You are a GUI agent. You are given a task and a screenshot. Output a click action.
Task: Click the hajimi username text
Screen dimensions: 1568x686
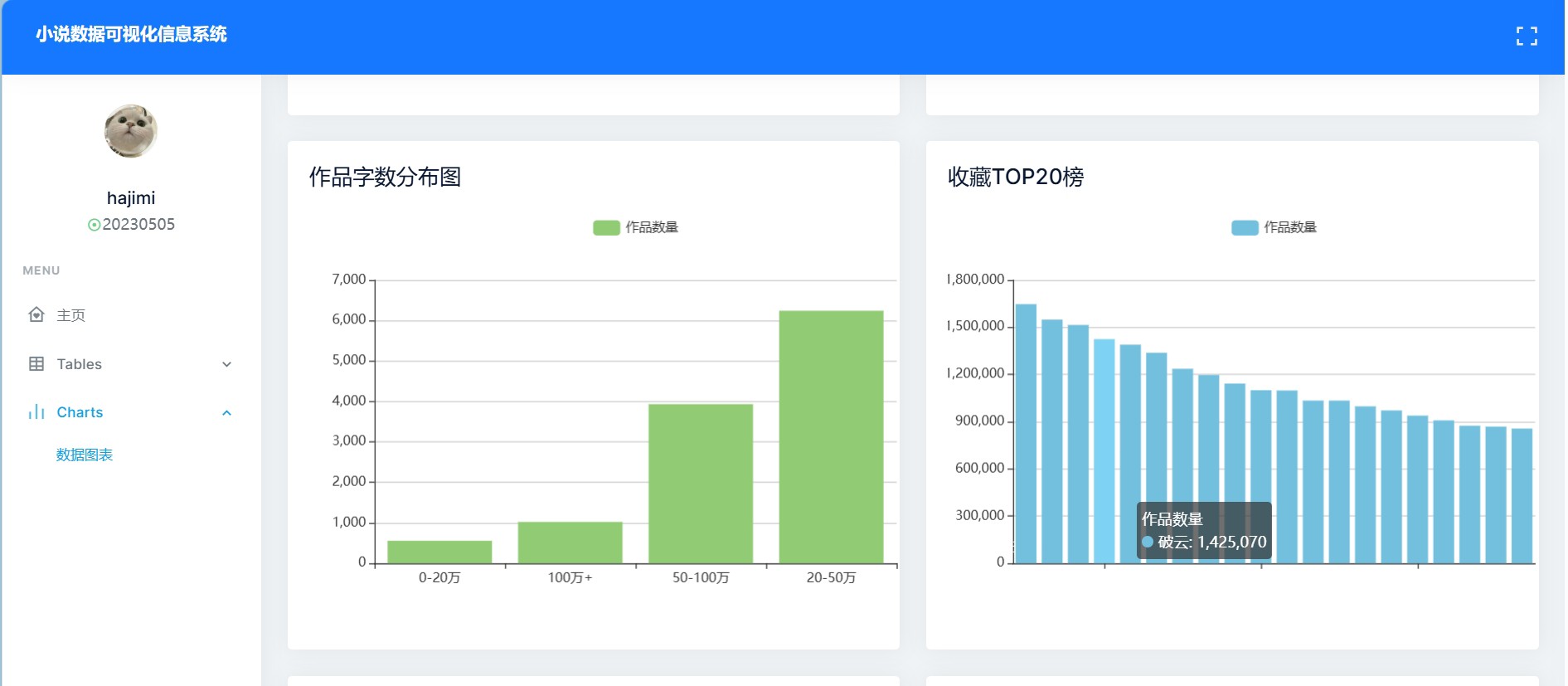(x=131, y=198)
